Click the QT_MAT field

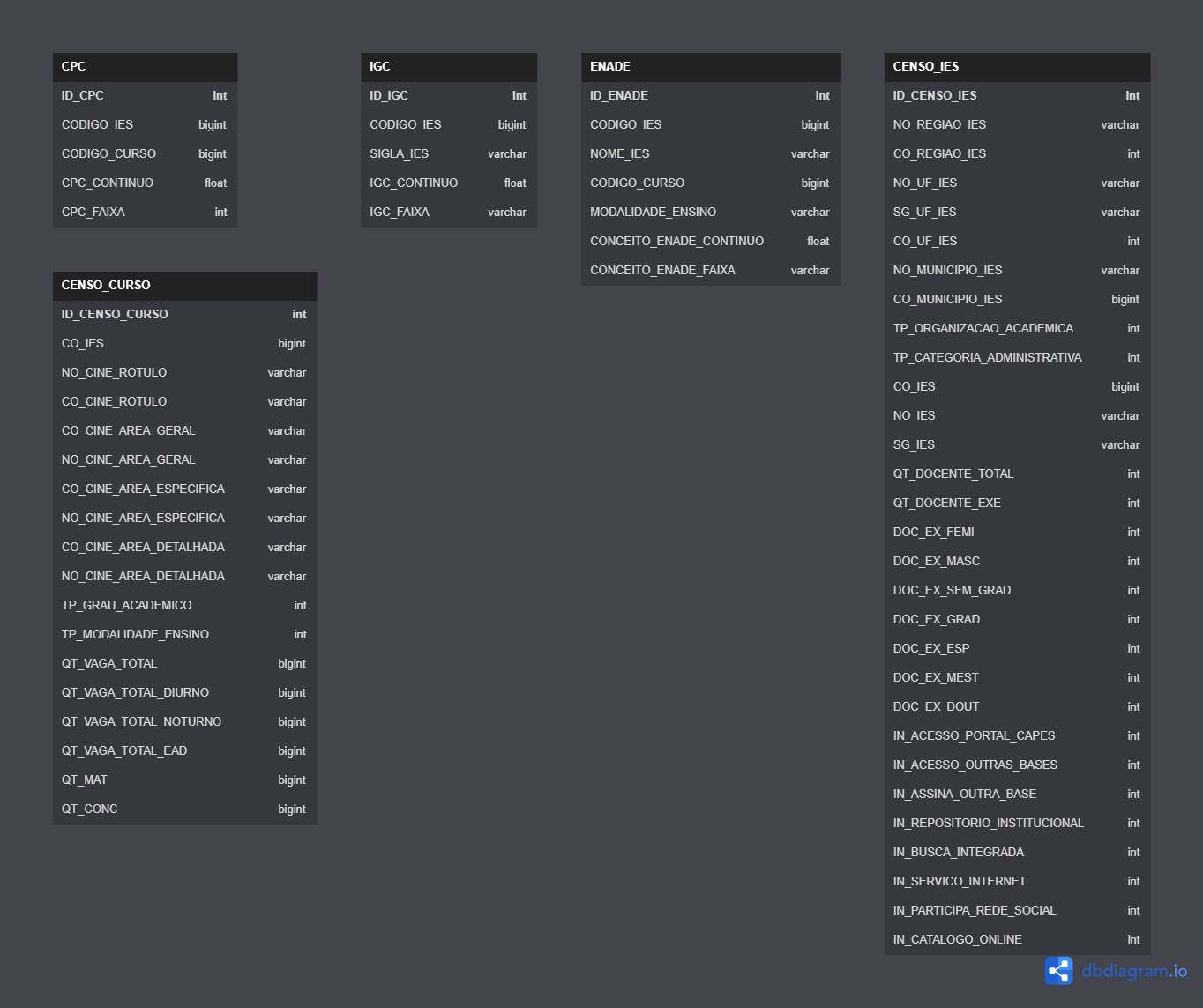(x=184, y=780)
